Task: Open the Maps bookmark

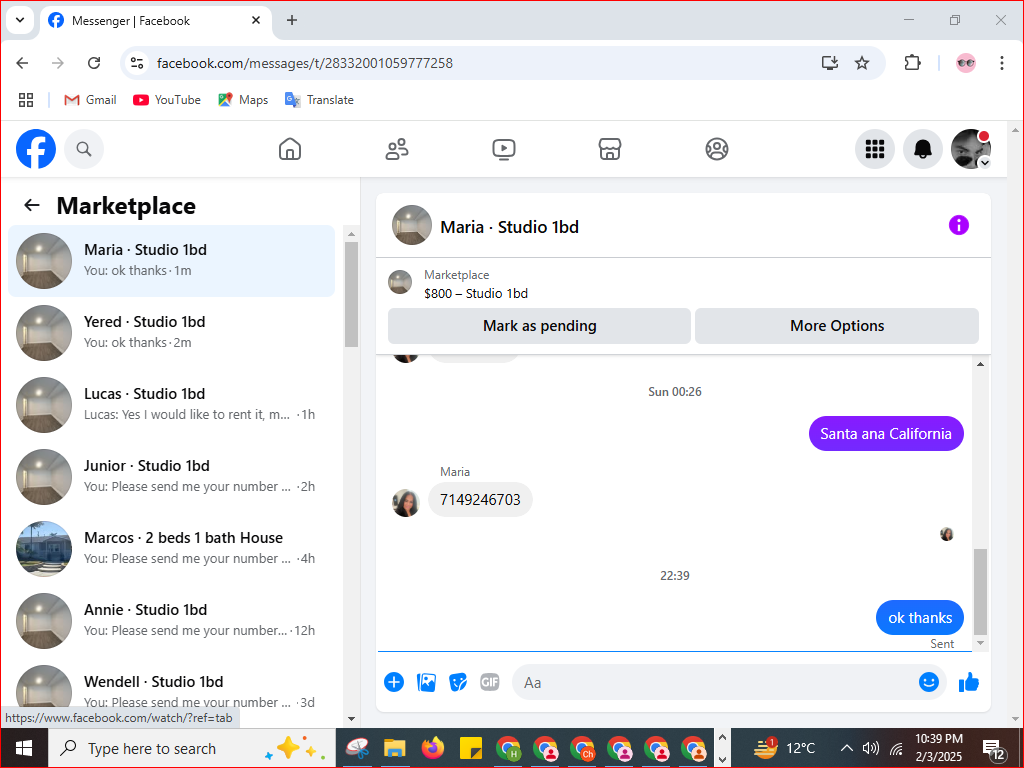Action: click(243, 100)
